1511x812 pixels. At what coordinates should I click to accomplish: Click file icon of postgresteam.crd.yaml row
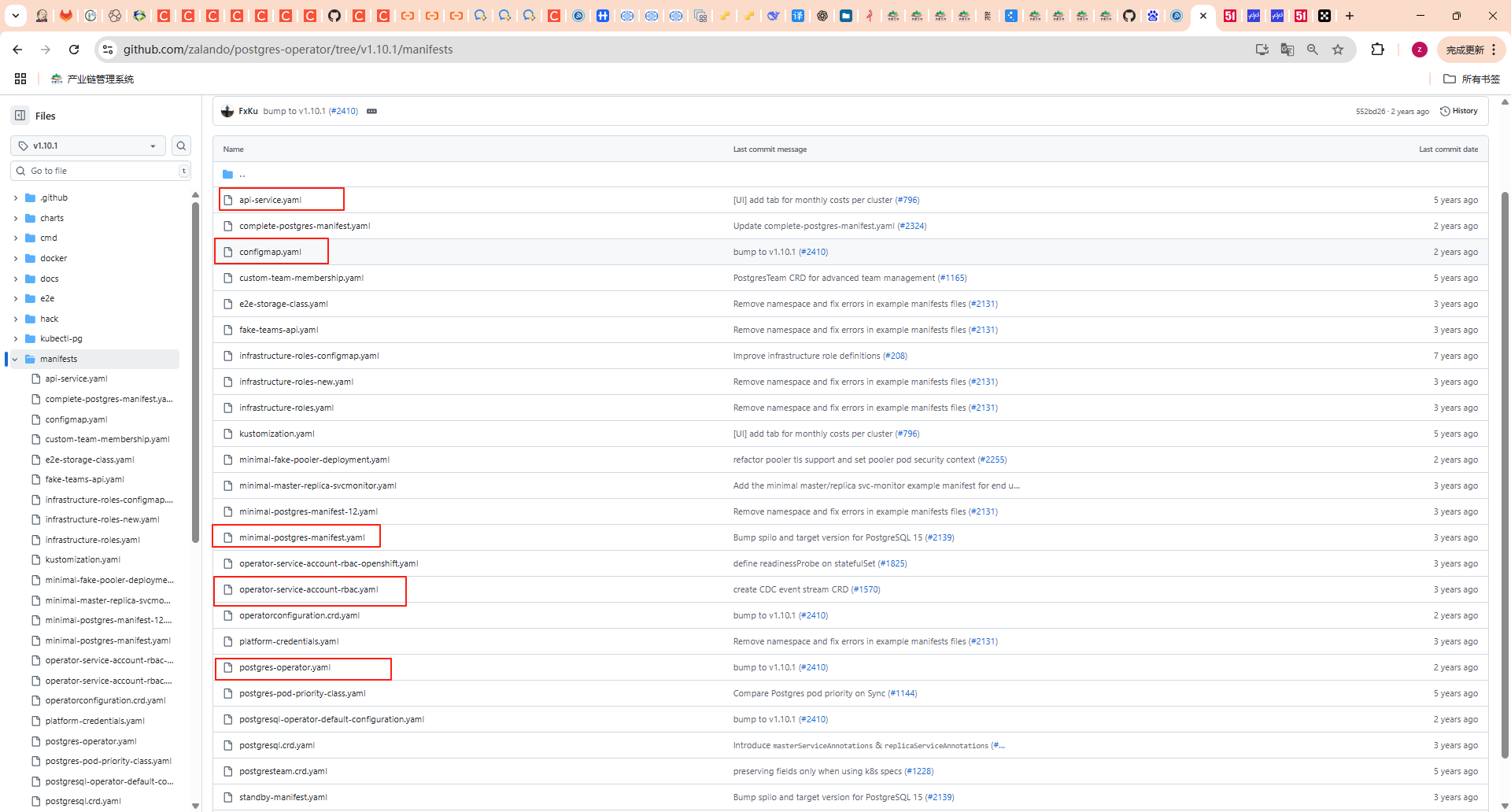[228, 771]
